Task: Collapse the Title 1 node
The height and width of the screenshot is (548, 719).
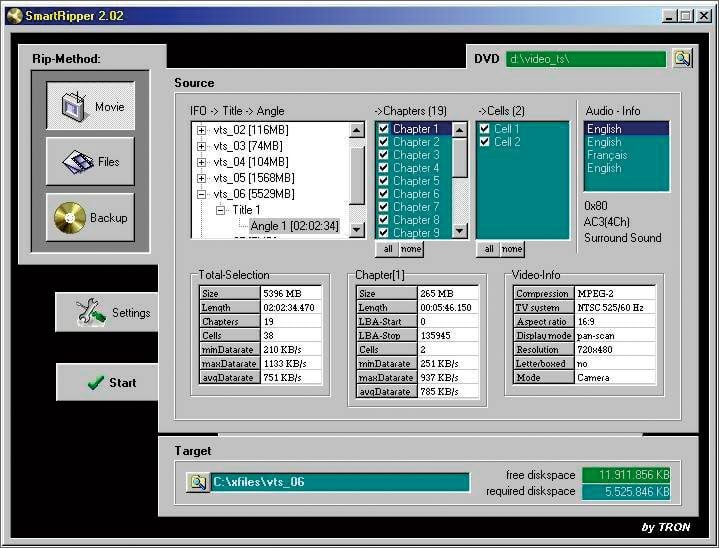Action: 221,210
